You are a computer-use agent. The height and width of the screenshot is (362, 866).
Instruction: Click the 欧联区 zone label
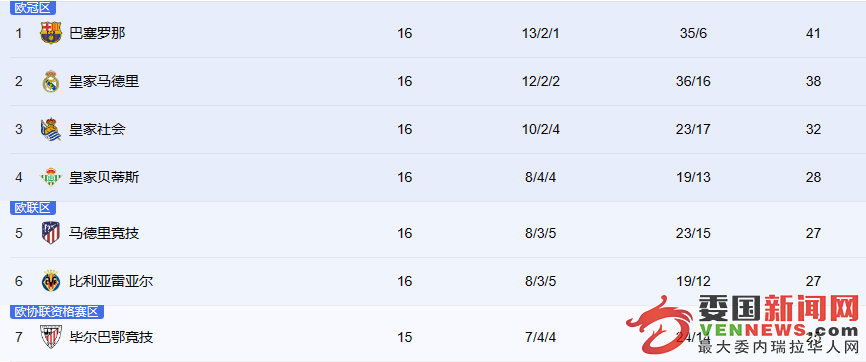[x=33, y=208]
